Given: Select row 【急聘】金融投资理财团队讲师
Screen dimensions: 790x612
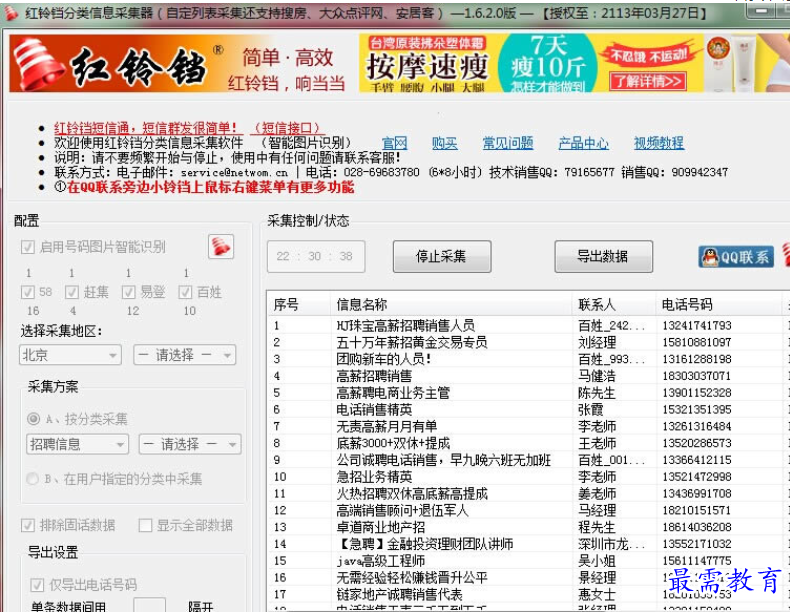Looking at the screenshot, I should click(x=528, y=544).
